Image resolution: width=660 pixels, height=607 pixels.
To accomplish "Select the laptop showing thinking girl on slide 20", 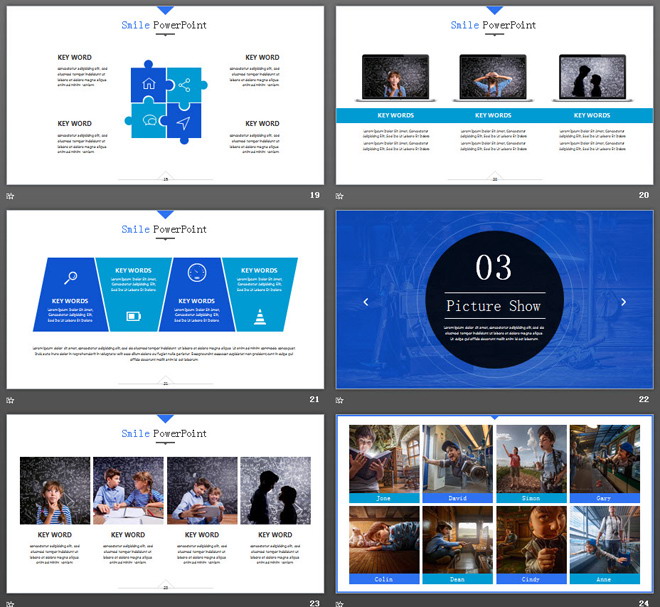I will coord(395,78).
